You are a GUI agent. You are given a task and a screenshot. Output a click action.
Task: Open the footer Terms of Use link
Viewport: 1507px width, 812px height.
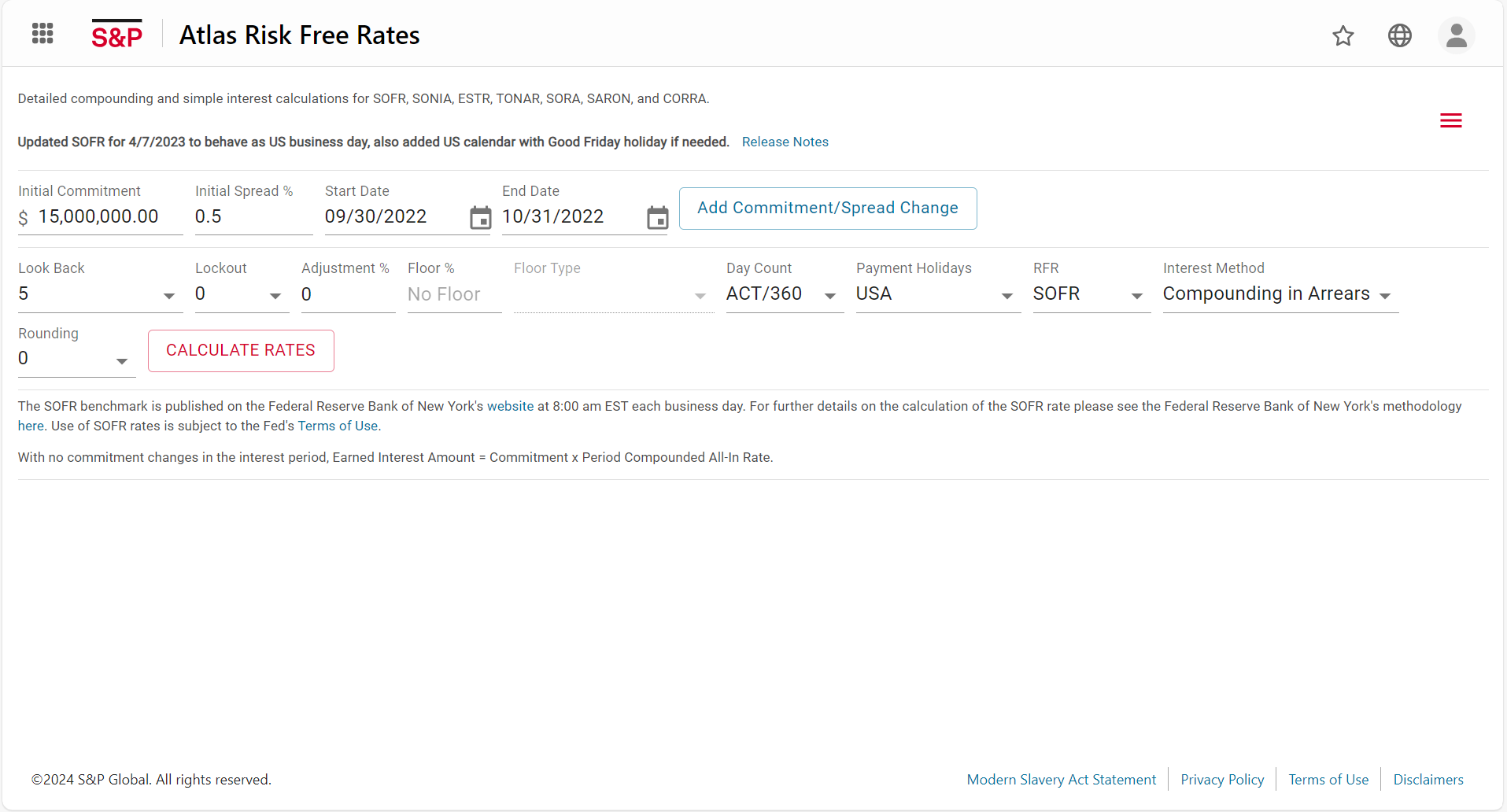(x=1328, y=780)
